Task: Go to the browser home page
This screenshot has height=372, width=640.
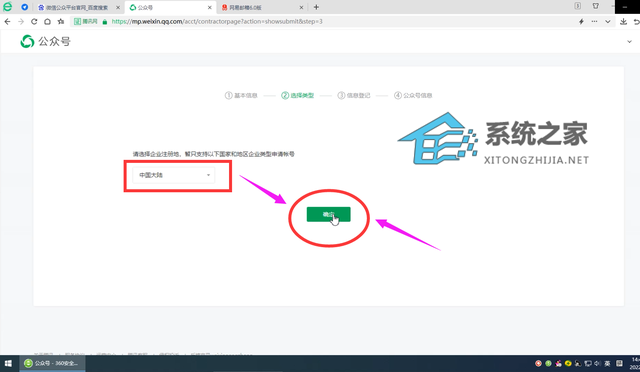Action: point(47,22)
